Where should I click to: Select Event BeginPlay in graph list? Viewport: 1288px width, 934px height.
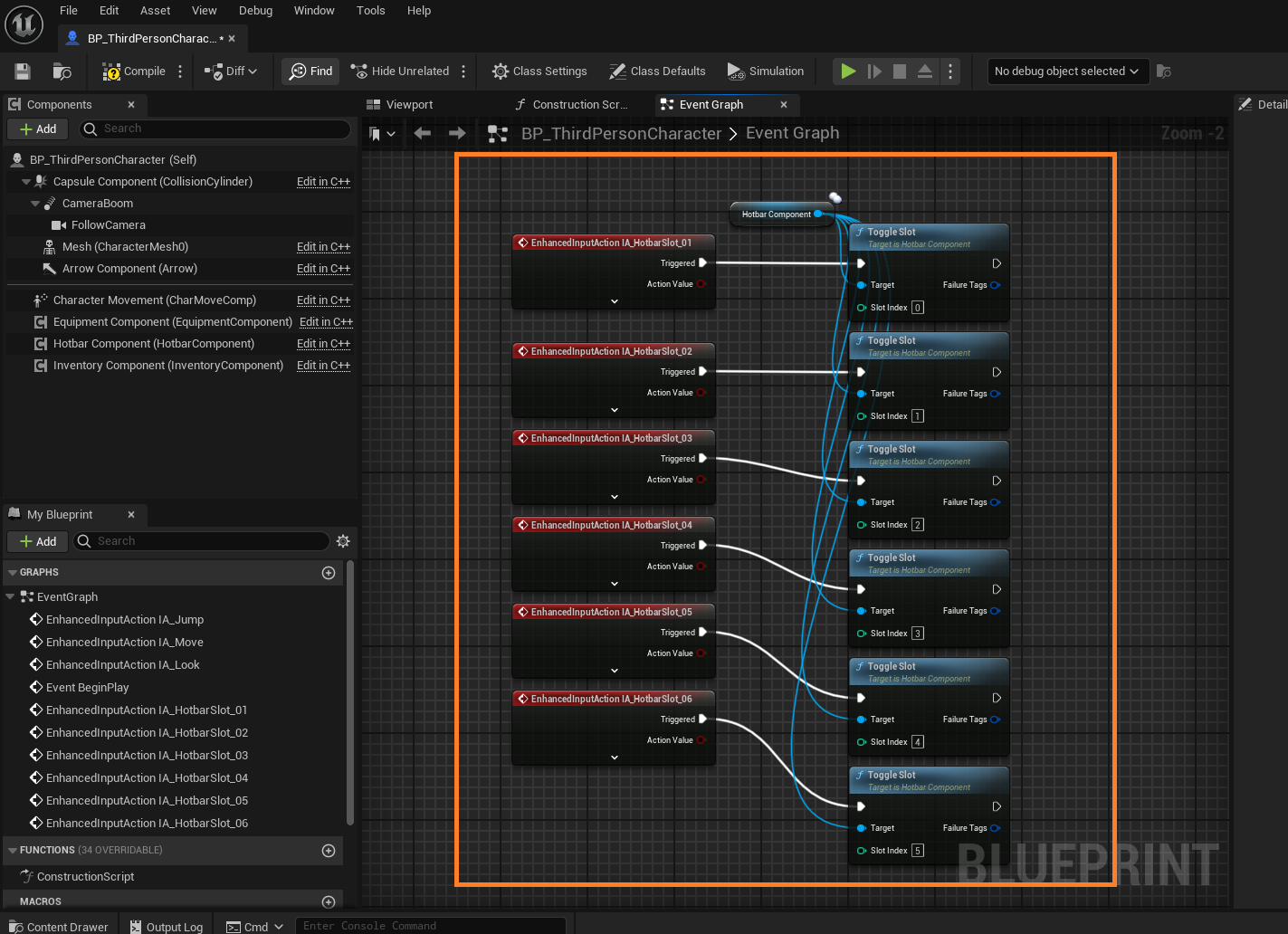[87, 688]
